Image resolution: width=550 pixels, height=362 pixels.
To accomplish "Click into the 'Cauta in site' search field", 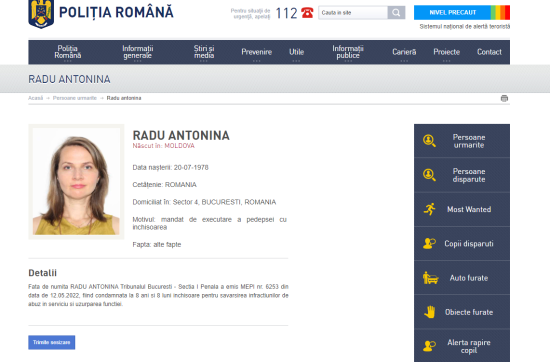I will [x=353, y=13].
